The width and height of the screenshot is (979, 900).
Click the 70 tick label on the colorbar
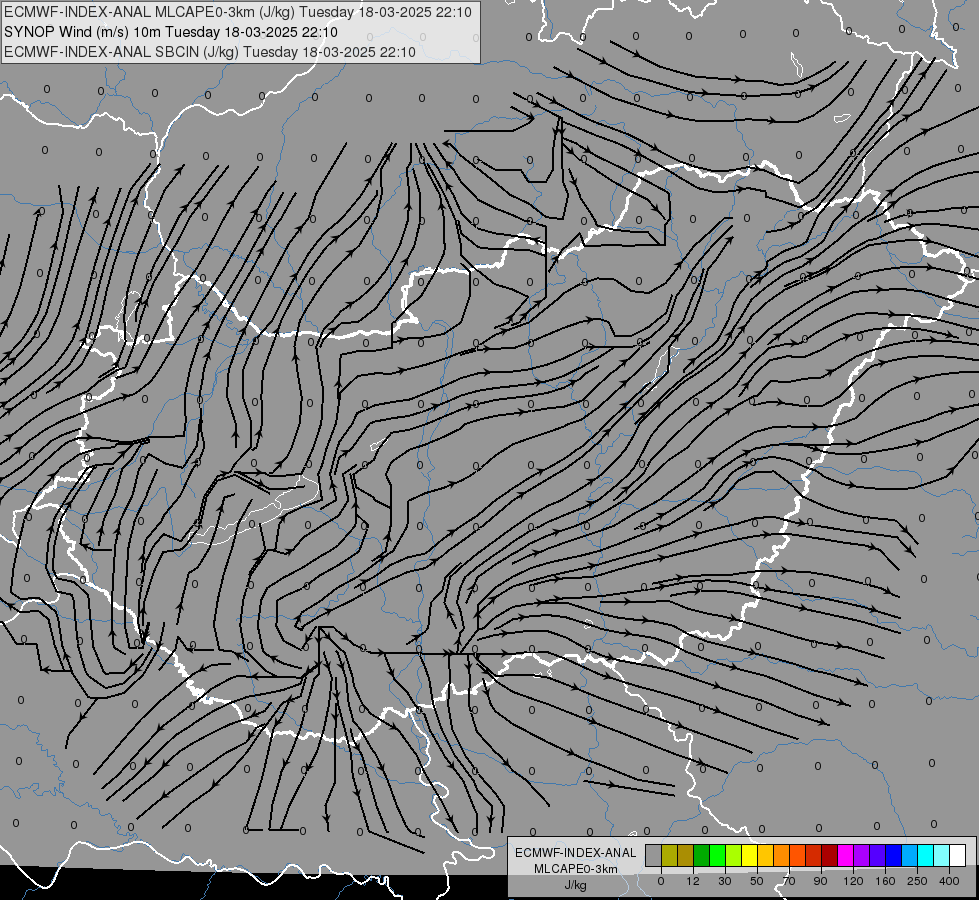point(789,881)
